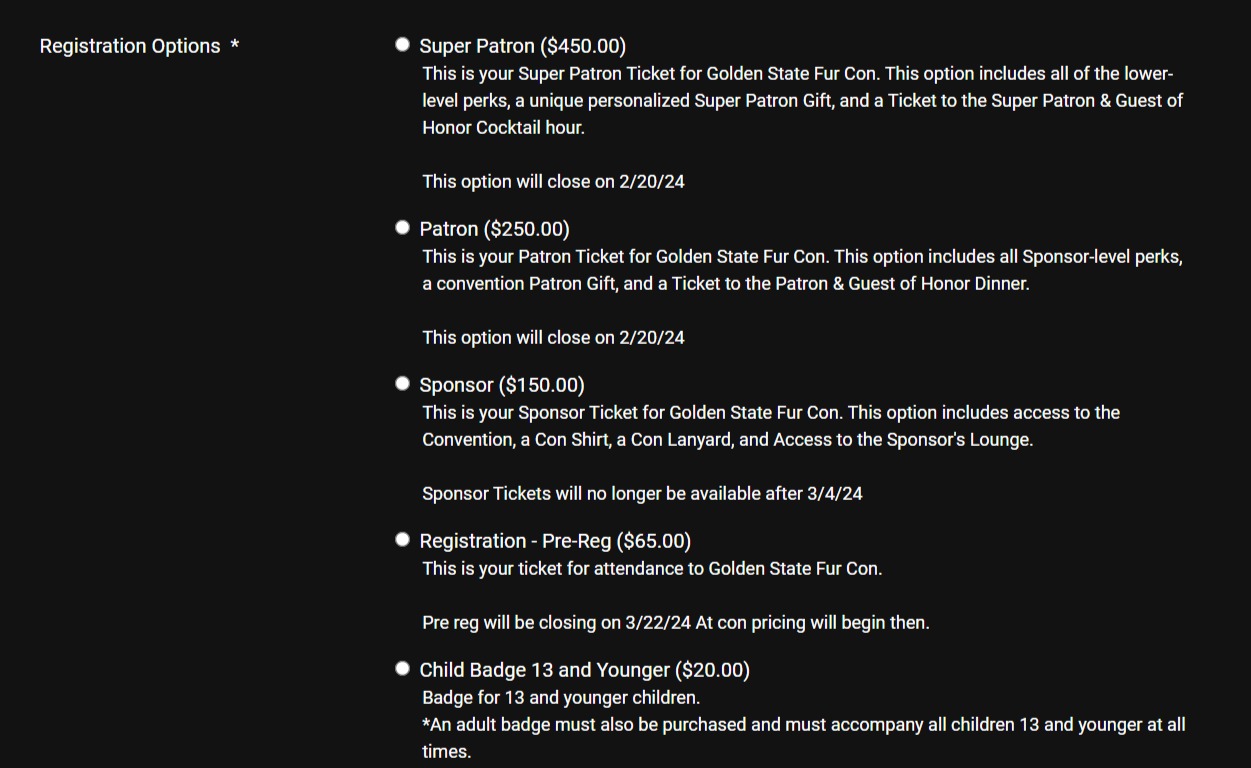Click the attendance ticket description under Pre-Reg
The image size is (1251, 768).
click(652, 569)
